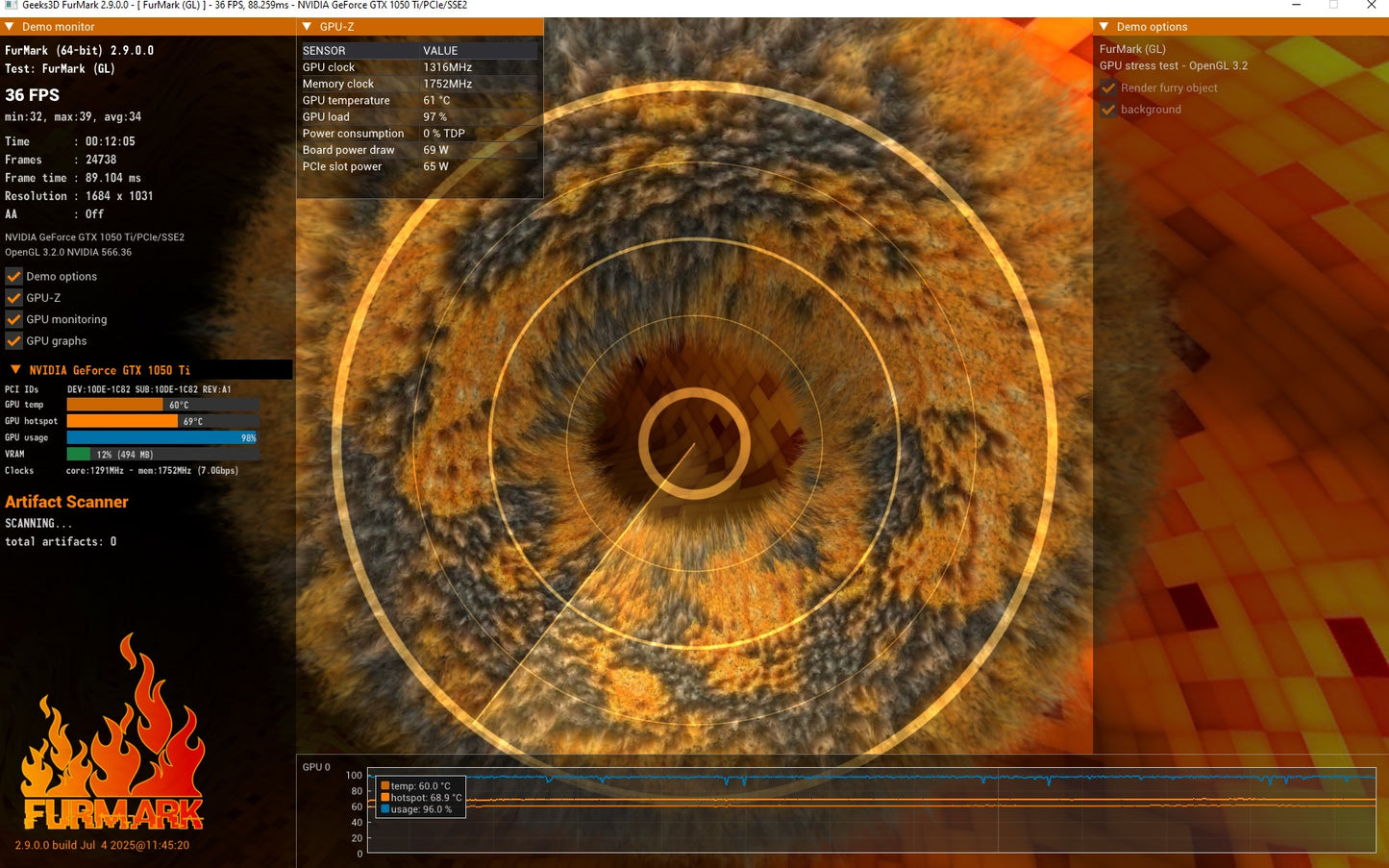The image size is (1389, 868).
Task: Collapse the NVIDIA GeForce GTX 1050 Ti monitoring section
Action: pyautogui.click(x=15, y=370)
